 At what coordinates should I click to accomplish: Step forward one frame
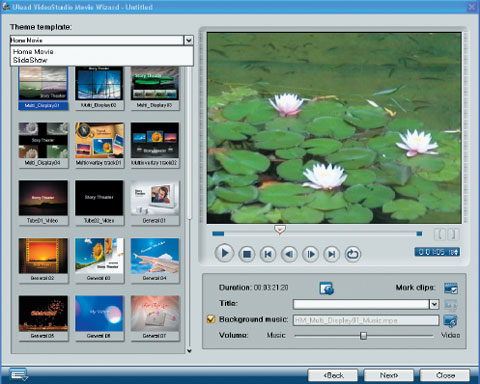(x=310, y=254)
